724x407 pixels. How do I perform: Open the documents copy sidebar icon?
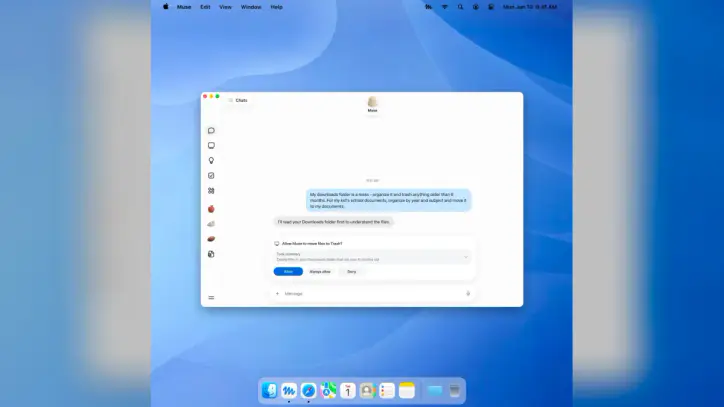(x=211, y=254)
